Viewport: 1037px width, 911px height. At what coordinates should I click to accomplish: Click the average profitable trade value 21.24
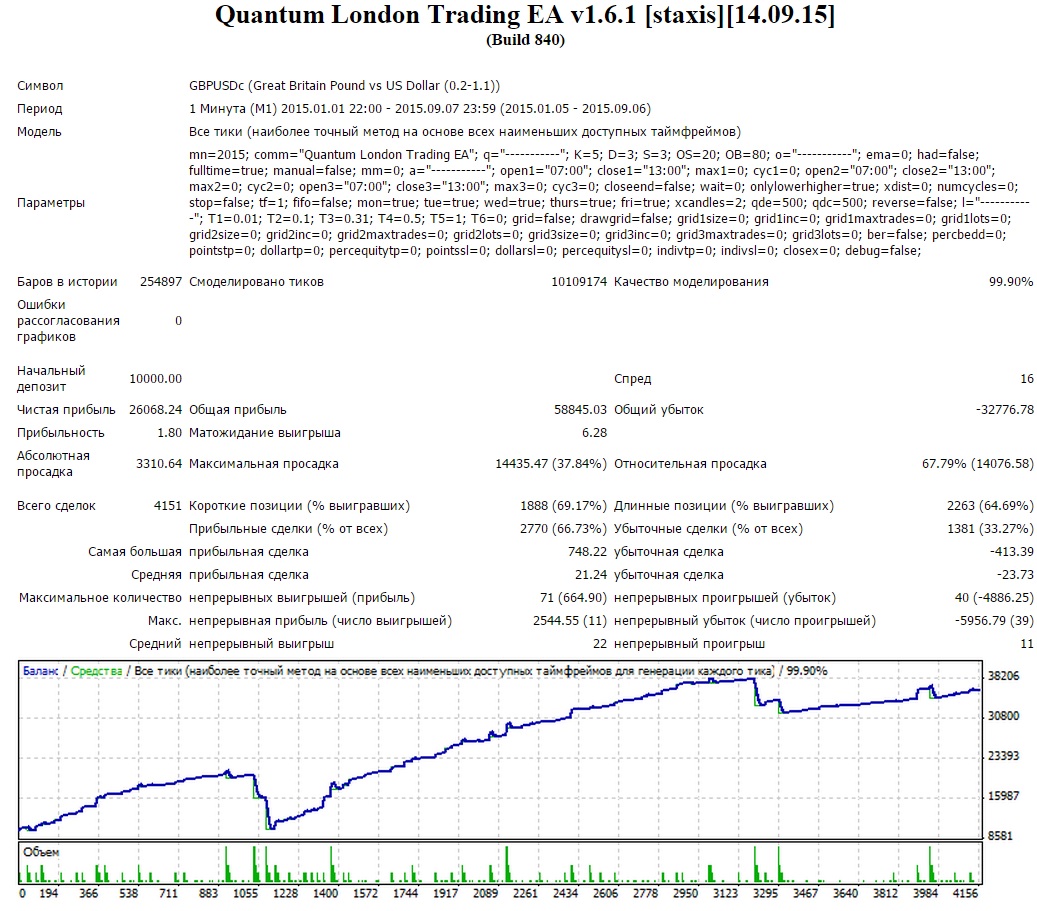pyautogui.click(x=591, y=575)
